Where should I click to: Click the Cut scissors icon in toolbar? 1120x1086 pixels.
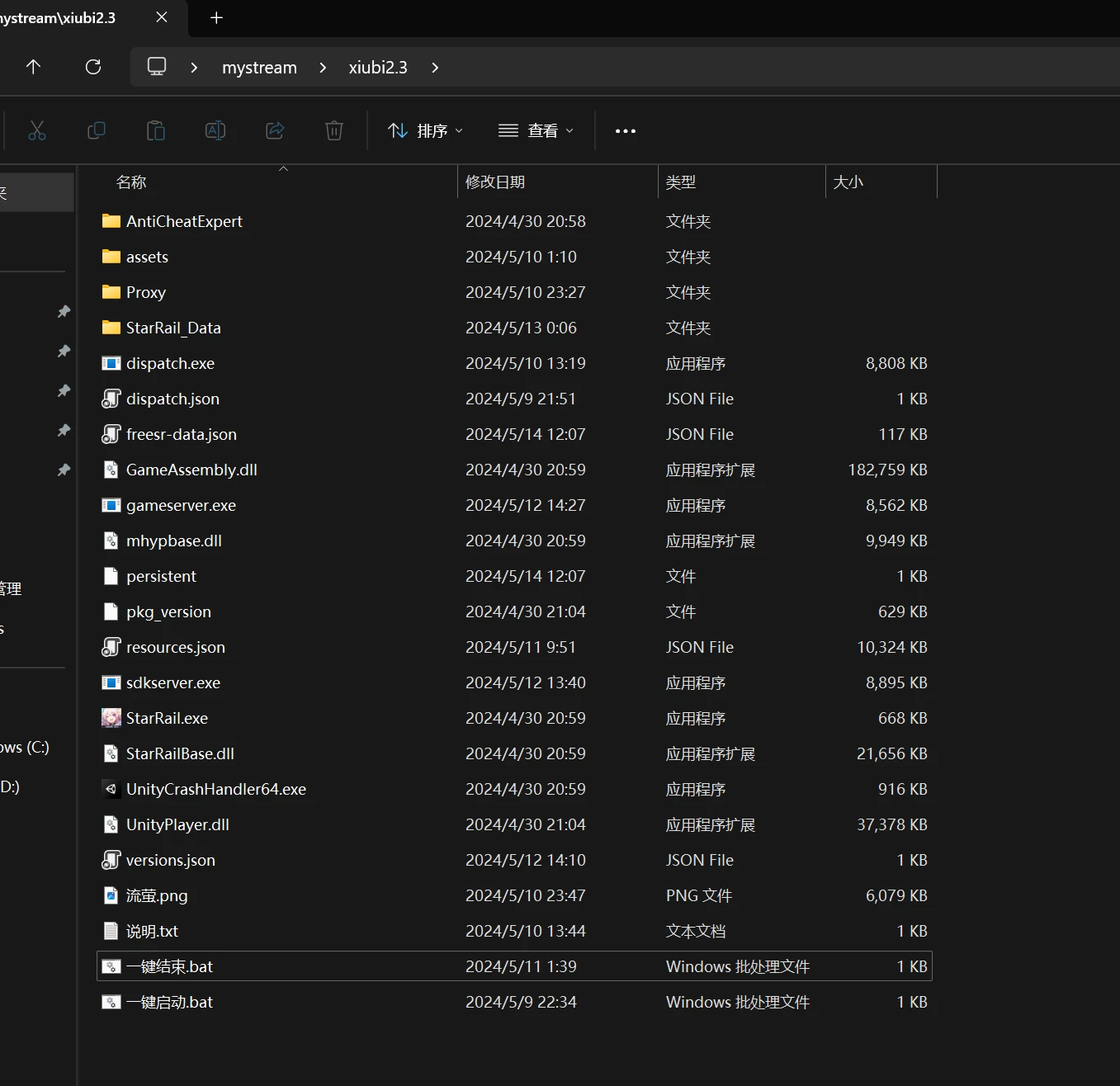[37, 130]
